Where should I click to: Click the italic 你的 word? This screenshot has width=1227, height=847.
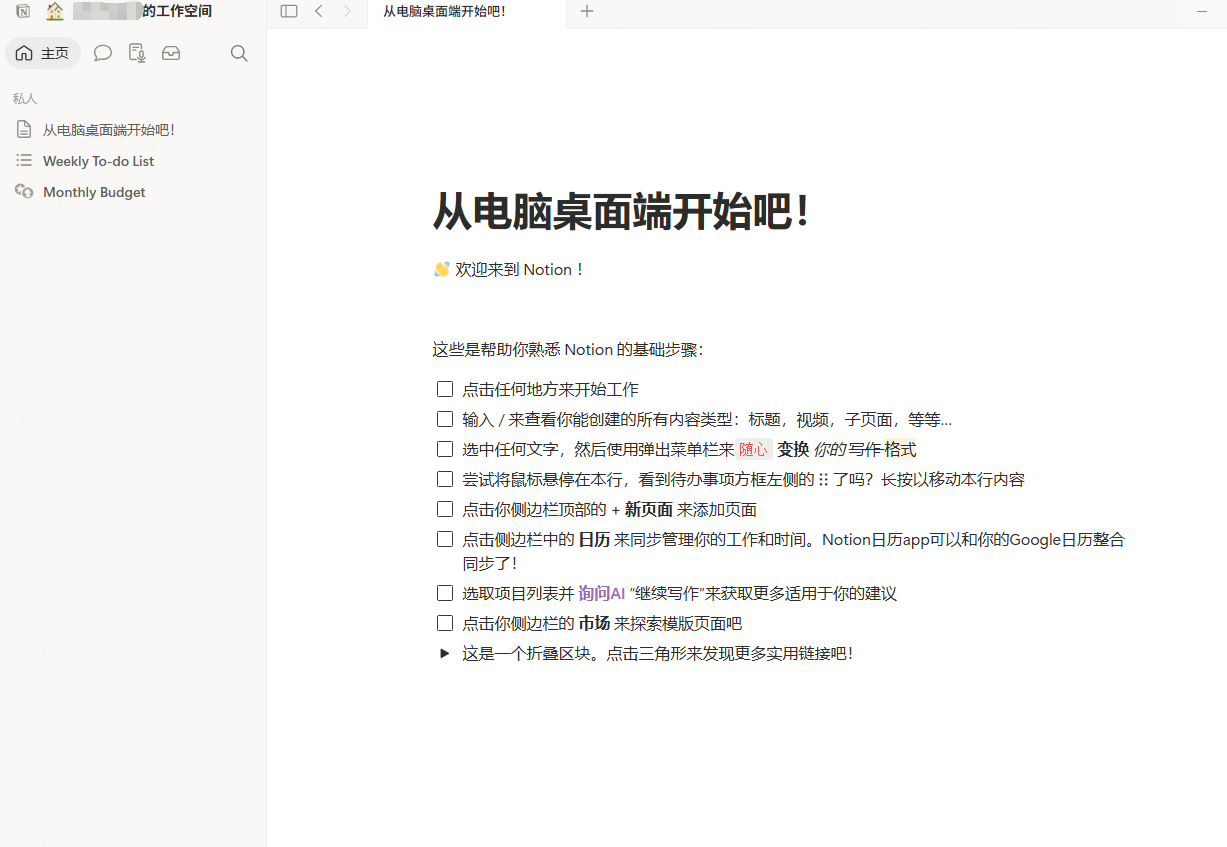tap(830, 450)
